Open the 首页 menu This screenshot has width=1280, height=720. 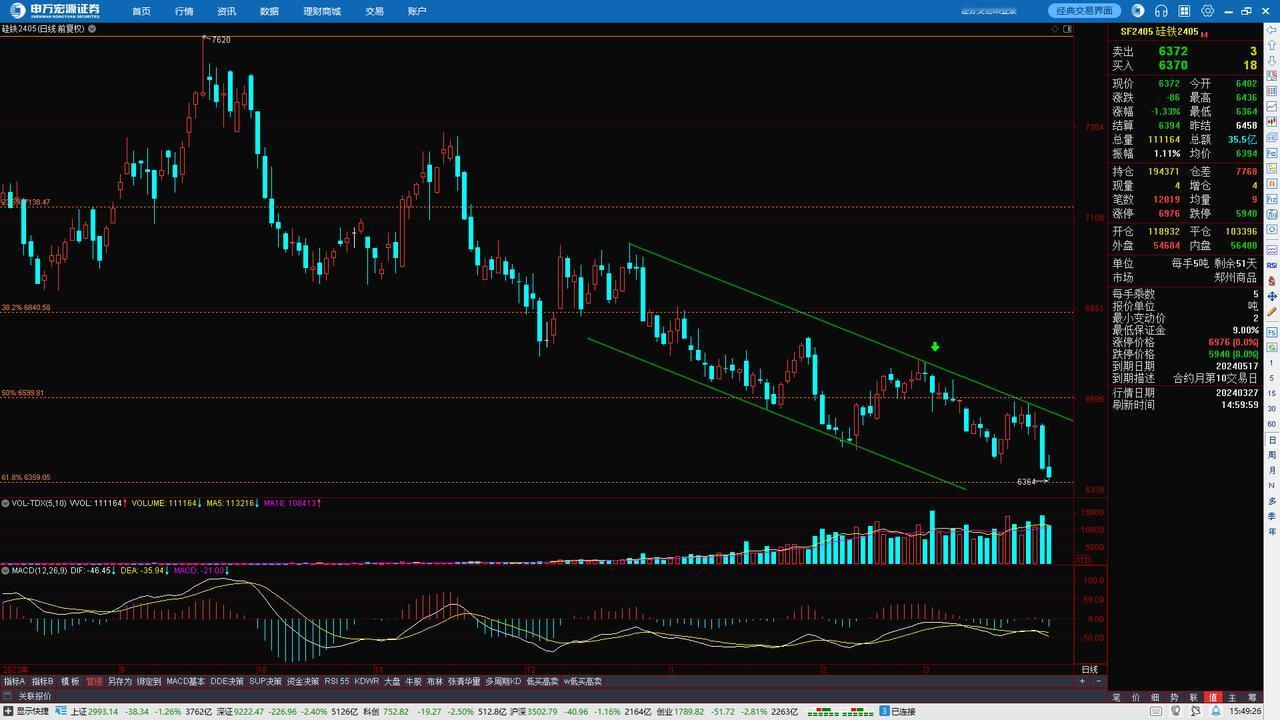(x=141, y=11)
